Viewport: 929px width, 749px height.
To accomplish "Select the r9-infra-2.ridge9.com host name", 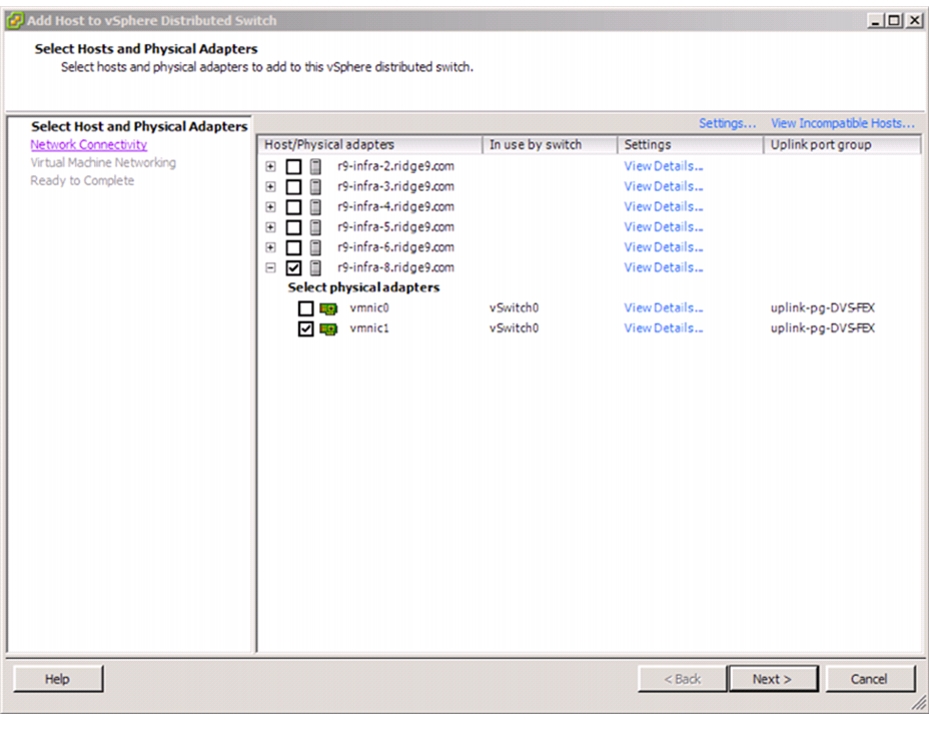I will pyautogui.click(x=396, y=167).
